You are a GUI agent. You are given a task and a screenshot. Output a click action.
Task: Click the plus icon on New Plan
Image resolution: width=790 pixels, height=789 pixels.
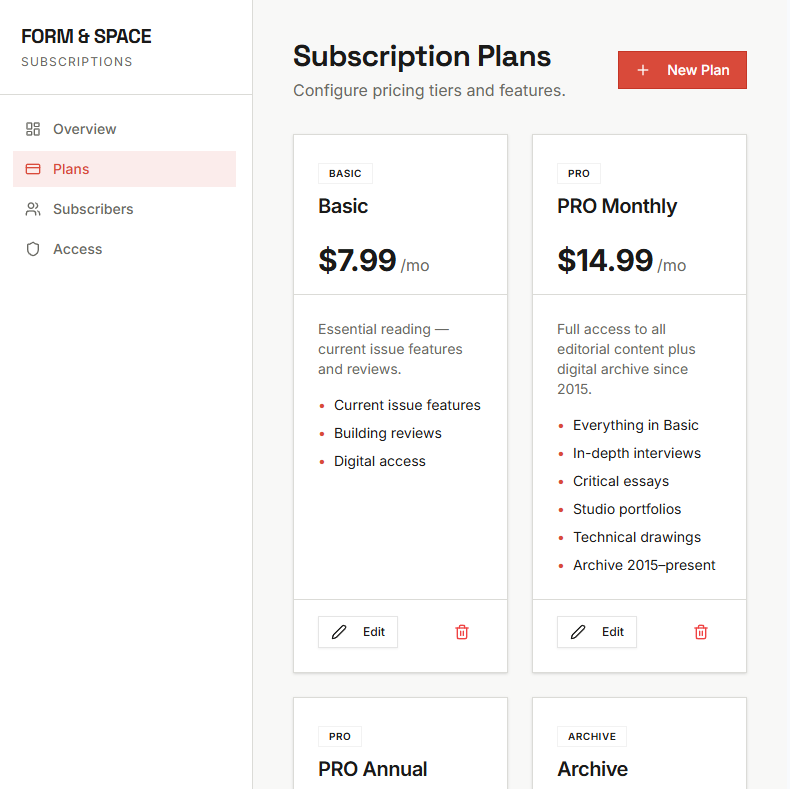point(643,70)
